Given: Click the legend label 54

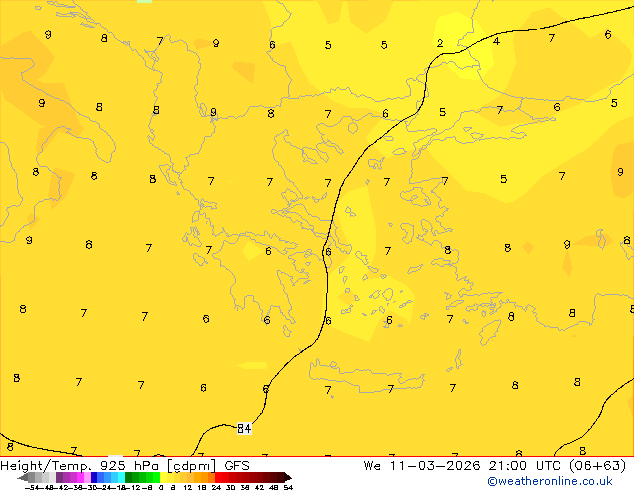Looking at the screenshot, I should click(x=288, y=487).
